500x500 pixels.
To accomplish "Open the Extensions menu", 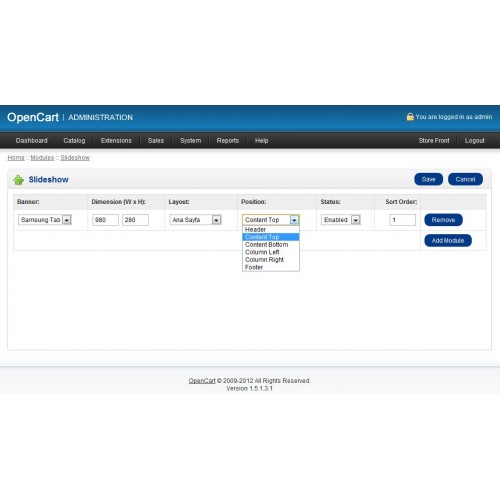I will pyautogui.click(x=116, y=141).
